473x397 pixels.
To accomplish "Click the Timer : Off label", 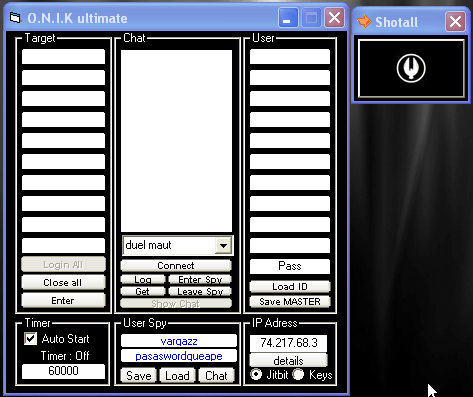I will click(65, 356).
